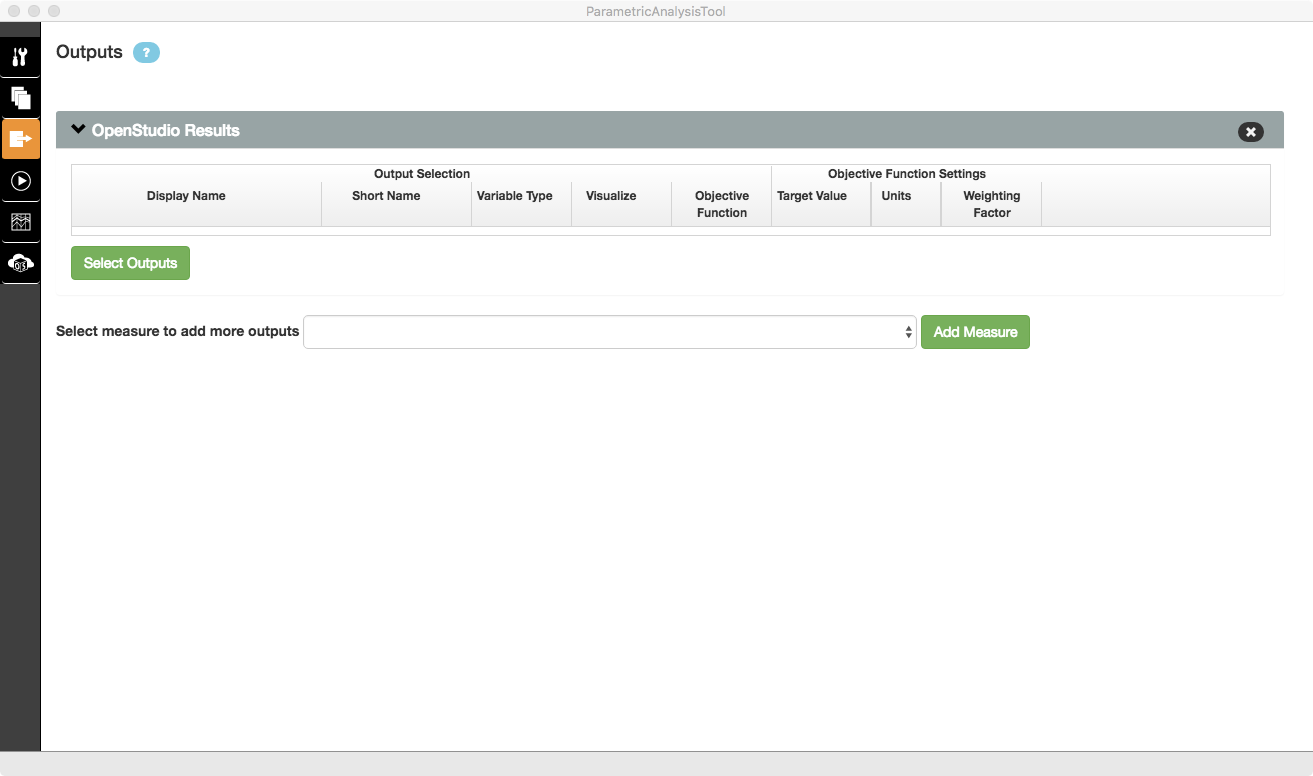1313x776 pixels.
Task: Open the Run tab with play icon
Action: 20,181
